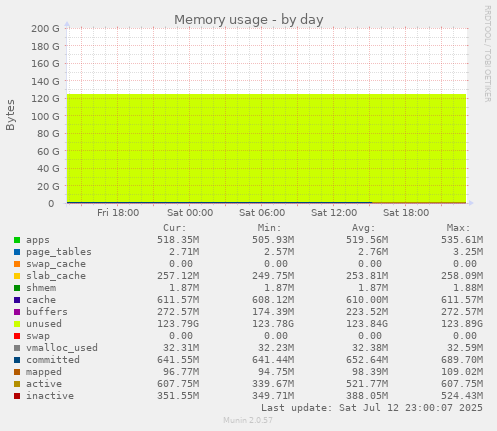
Task: Click the 'vmalloc_used' legend label
Action: [x=62, y=348]
